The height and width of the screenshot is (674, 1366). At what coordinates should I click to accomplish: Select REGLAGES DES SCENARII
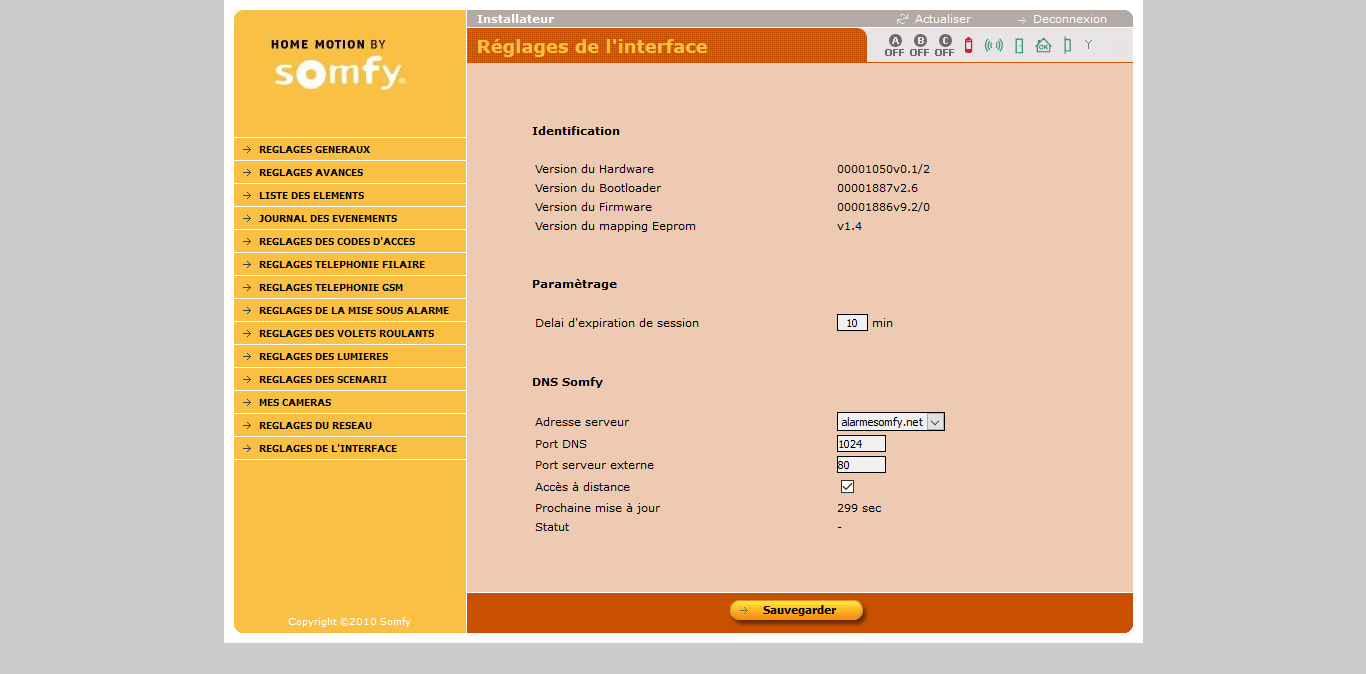[x=350, y=379]
